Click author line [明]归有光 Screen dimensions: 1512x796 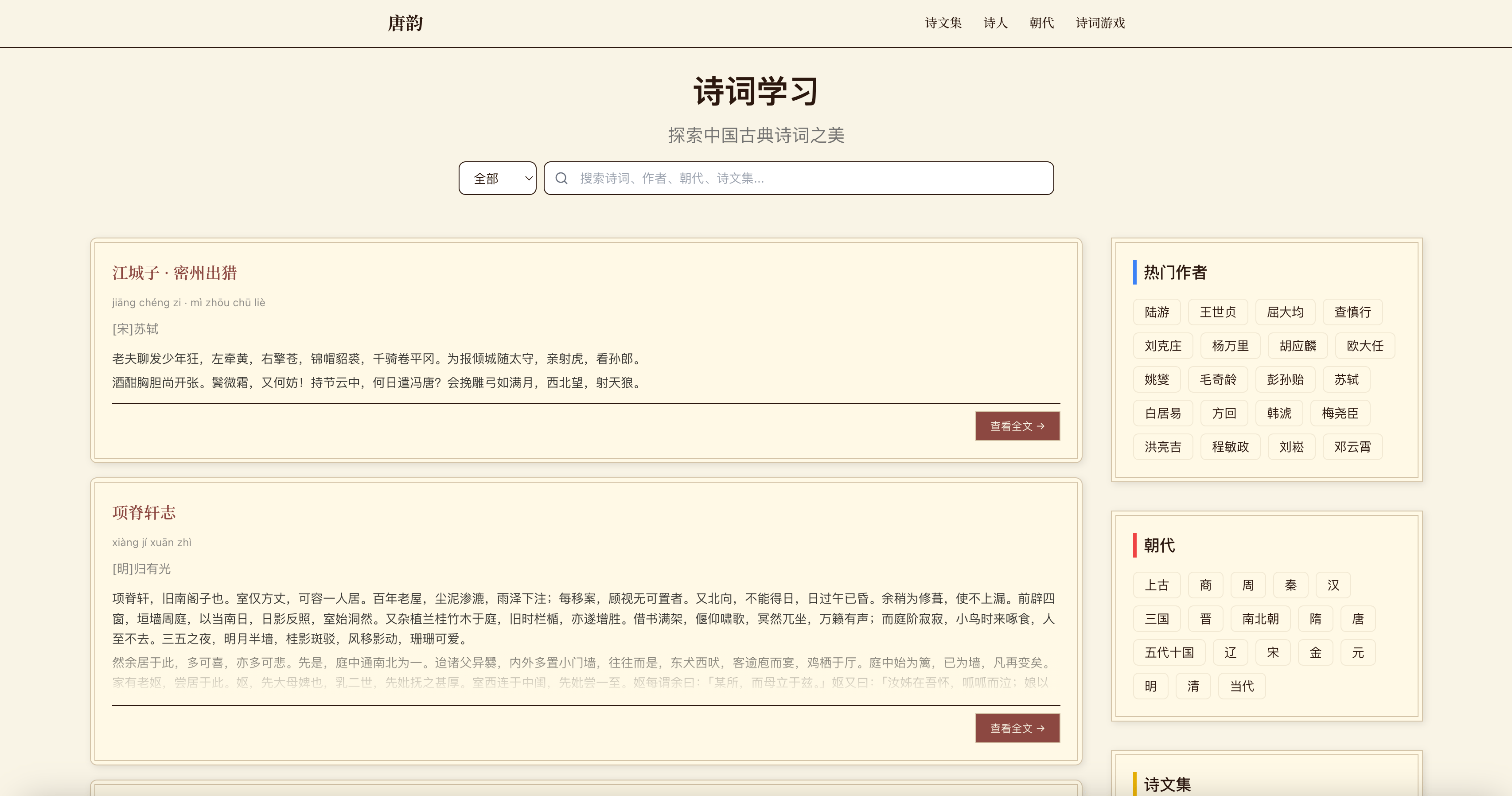[x=141, y=569]
